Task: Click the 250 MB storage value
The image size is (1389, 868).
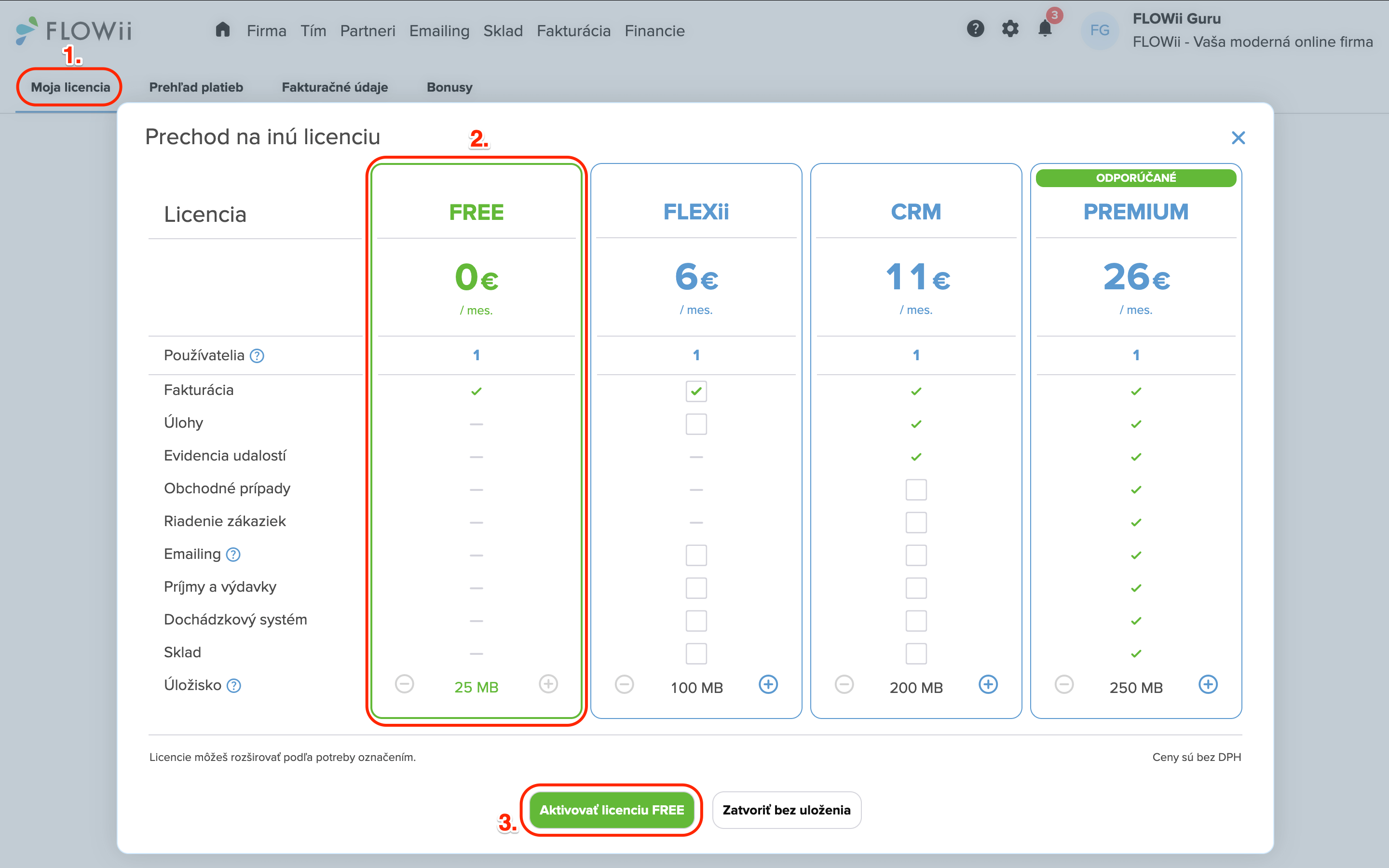Action: pos(1136,688)
